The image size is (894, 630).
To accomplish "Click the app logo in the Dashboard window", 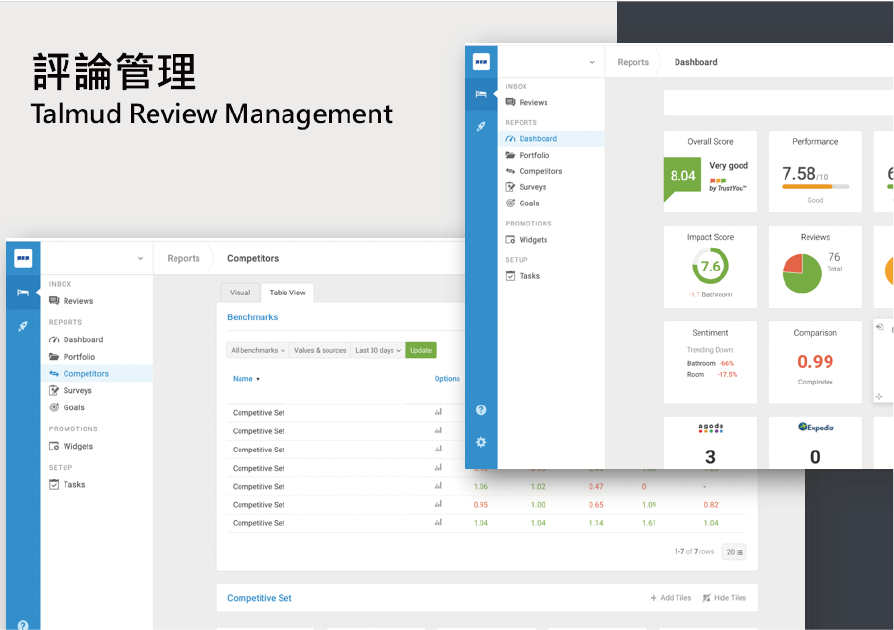I will [481, 62].
